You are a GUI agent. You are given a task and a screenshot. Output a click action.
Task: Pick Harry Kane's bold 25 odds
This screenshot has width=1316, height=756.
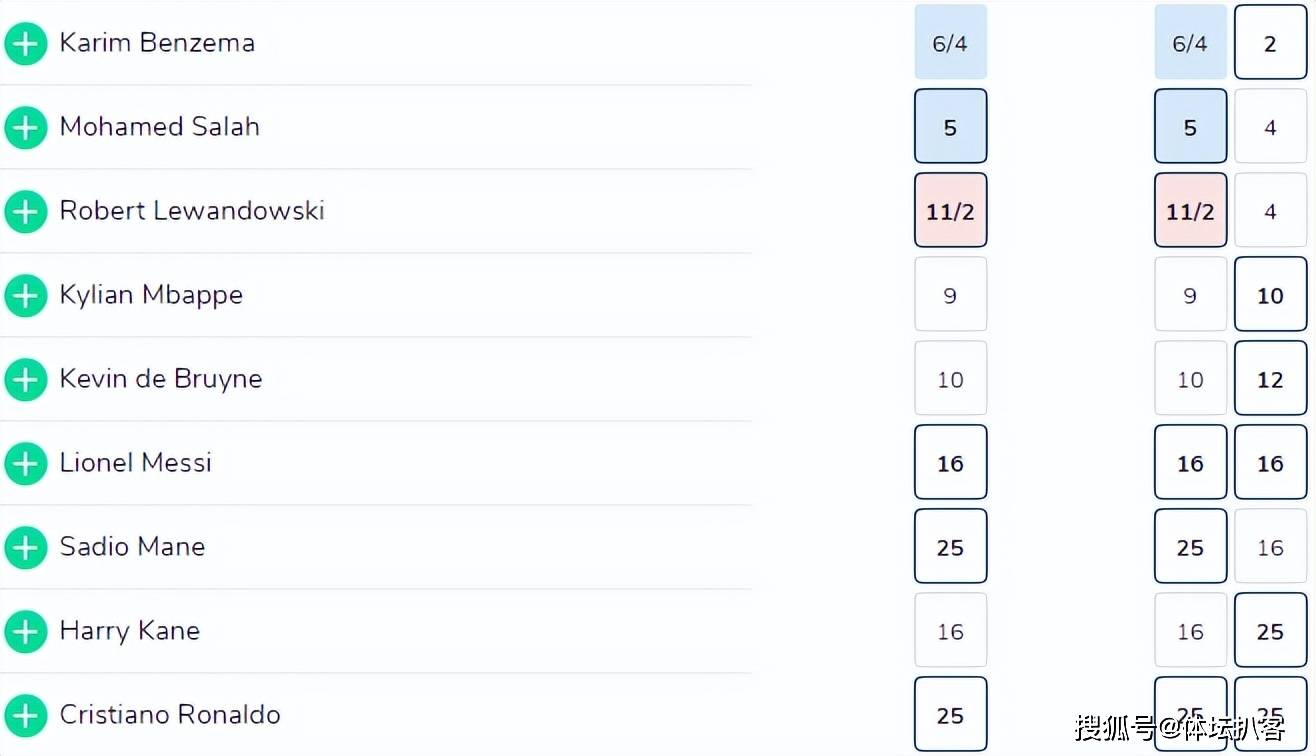[x=1270, y=631]
